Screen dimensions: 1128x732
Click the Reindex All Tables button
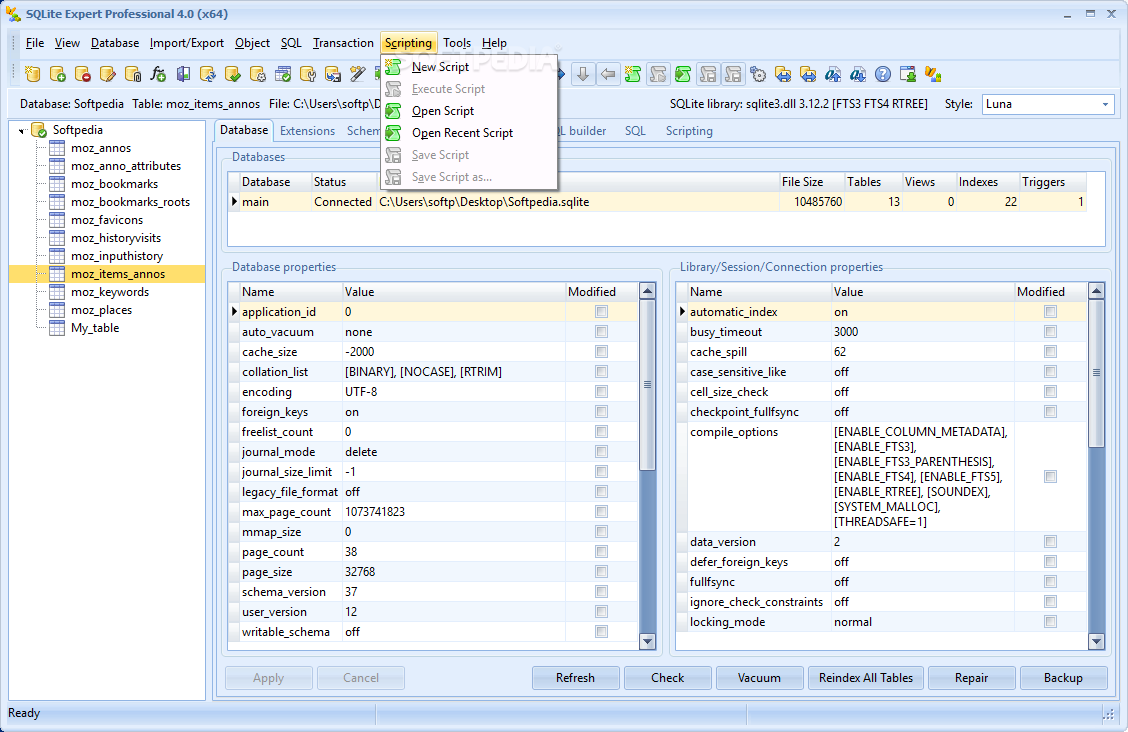click(865, 678)
